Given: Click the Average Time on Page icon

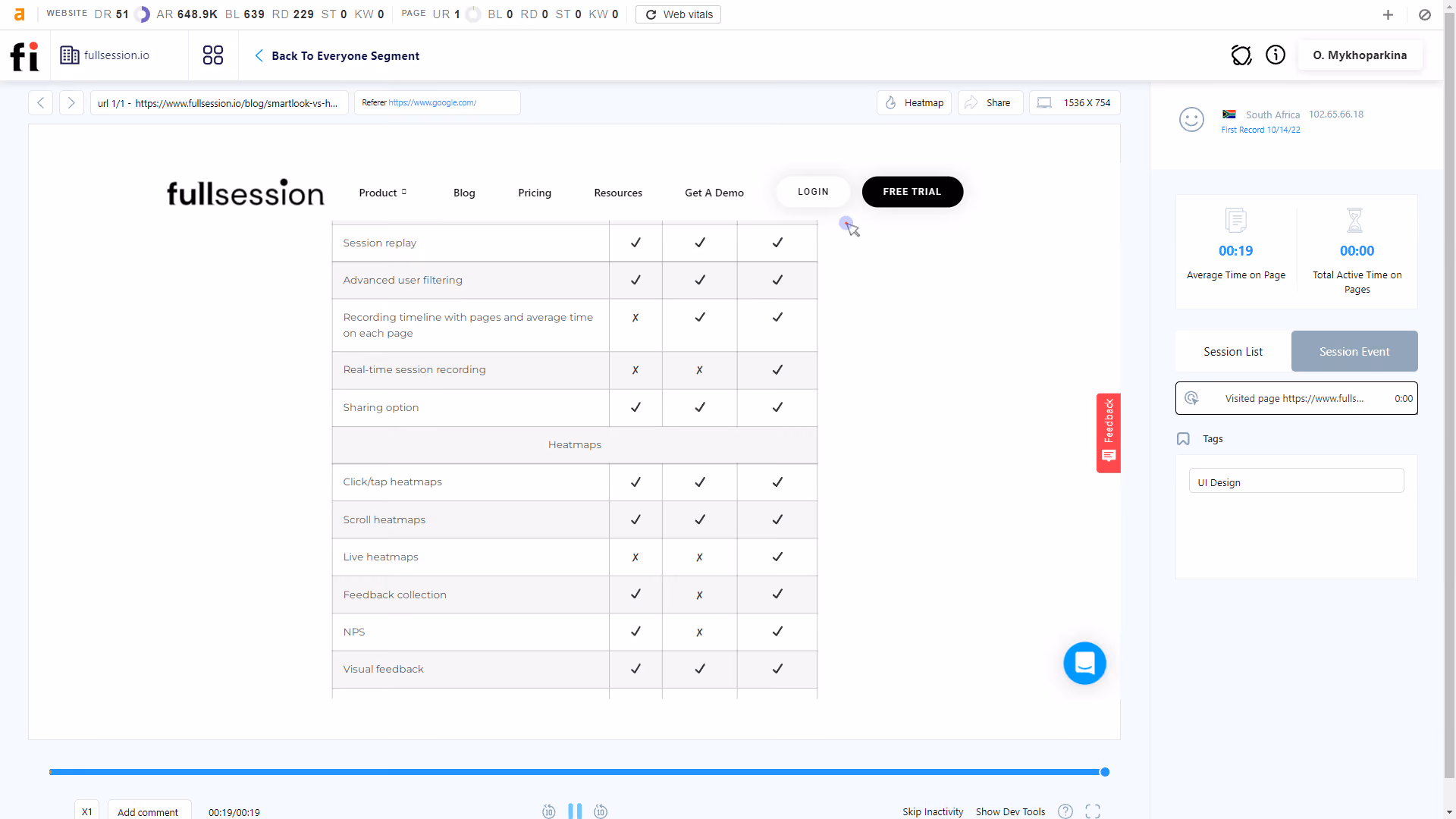Looking at the screenshot, I should (x=1236, y=221).
